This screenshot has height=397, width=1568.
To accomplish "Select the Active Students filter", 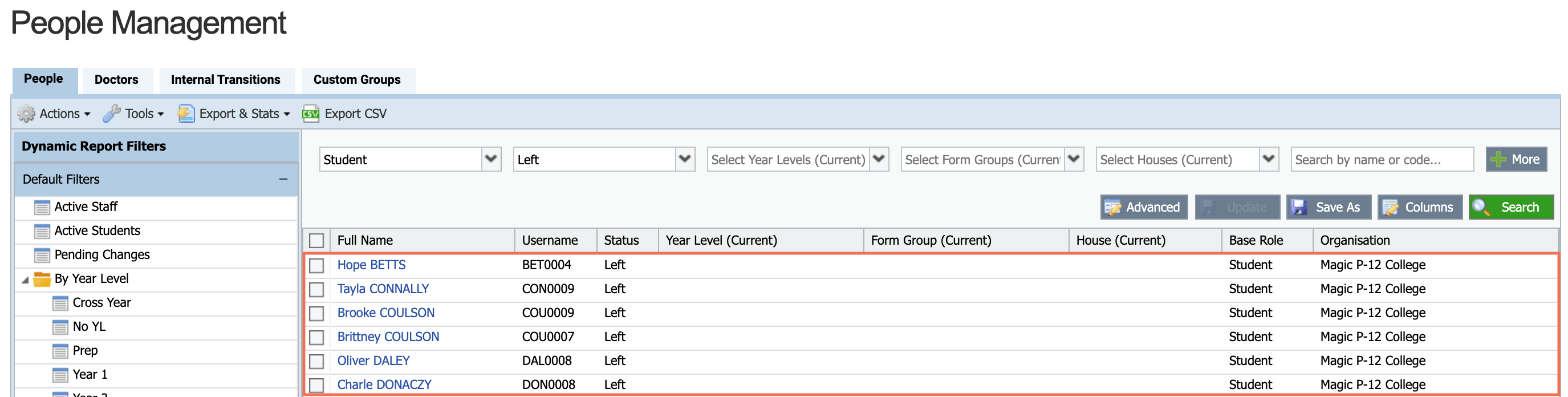I will coord(98,231).
